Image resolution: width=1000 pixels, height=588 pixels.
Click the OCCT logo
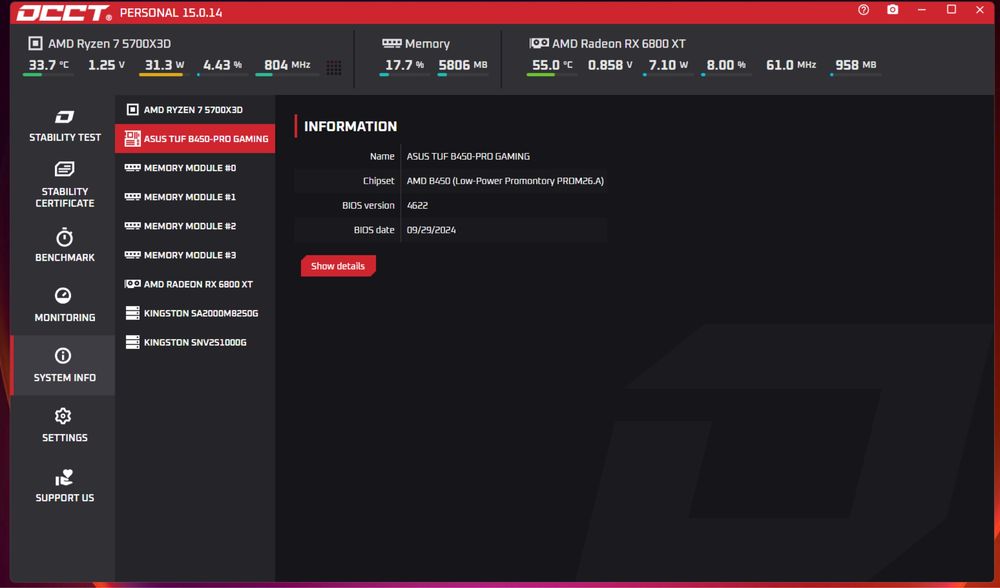pyautogui.click(x=64, y=13)
